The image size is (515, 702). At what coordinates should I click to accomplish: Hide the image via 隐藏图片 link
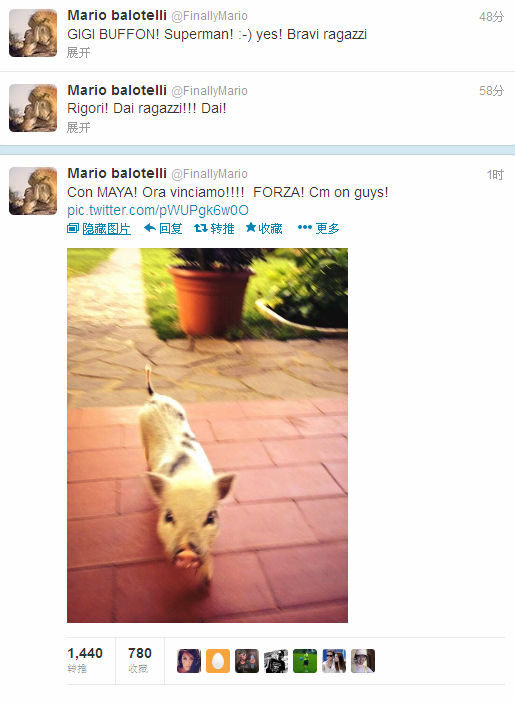point(107,229)
